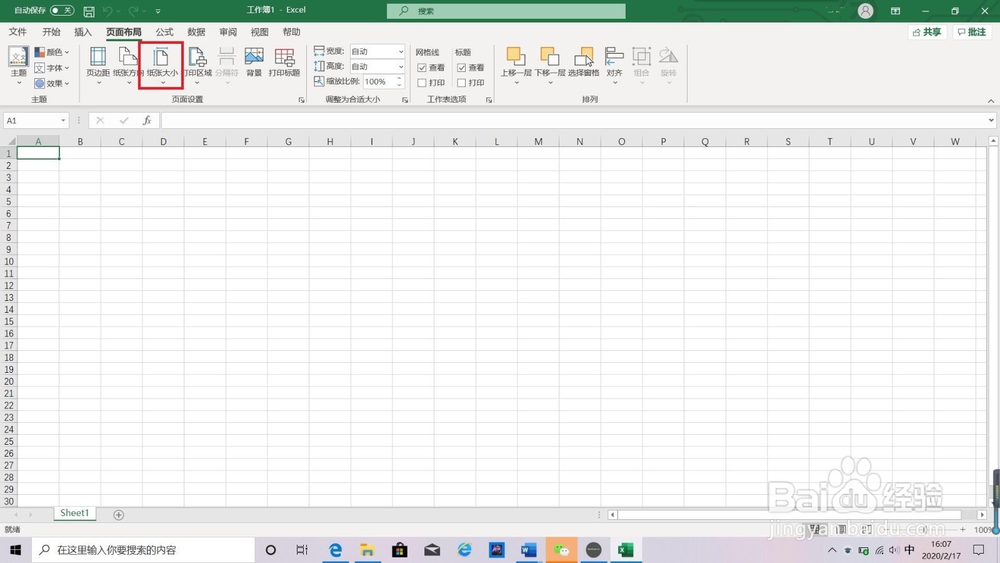Image resolution: width=1000 pixels, height=563 pixels.
Task: Click horizontal scrollbar right arrow
Action: point(982,515)
